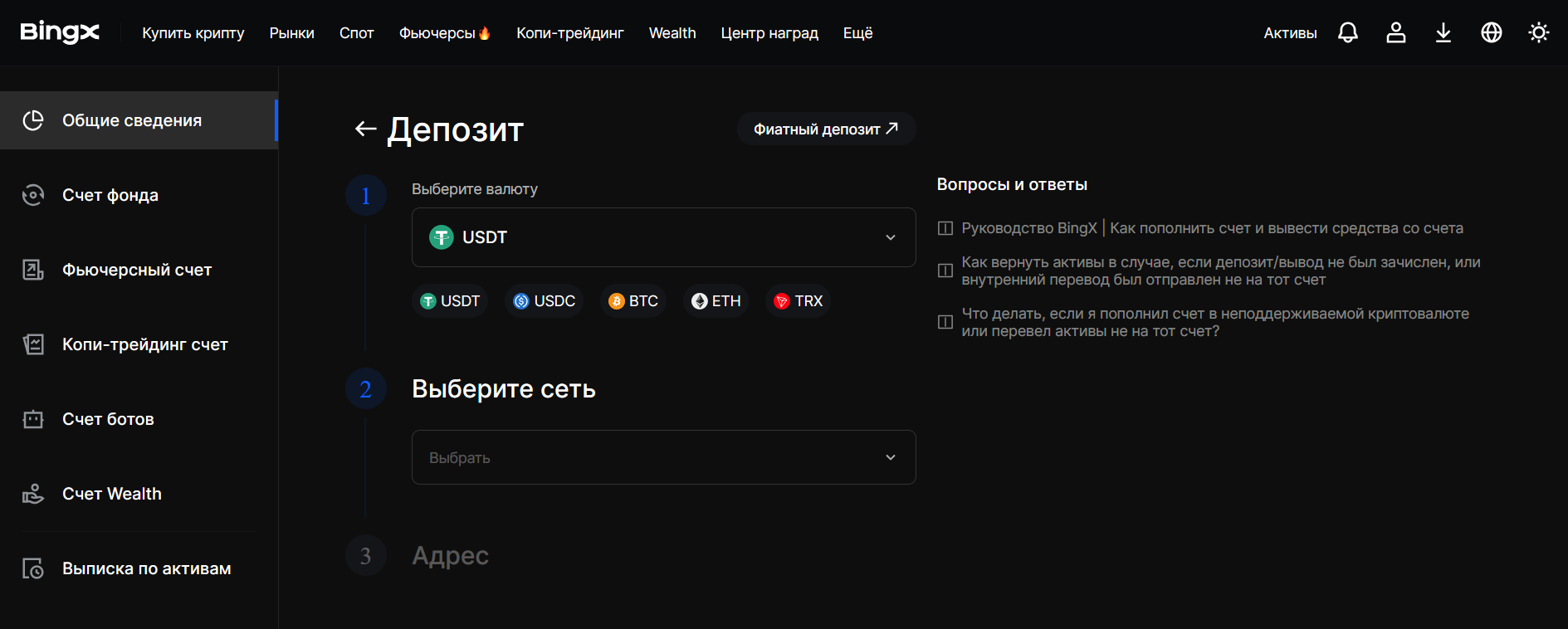Open Выписка по активам in the sidebar
The width and height of the screenshot is (1568, 629).
[139, 568]
